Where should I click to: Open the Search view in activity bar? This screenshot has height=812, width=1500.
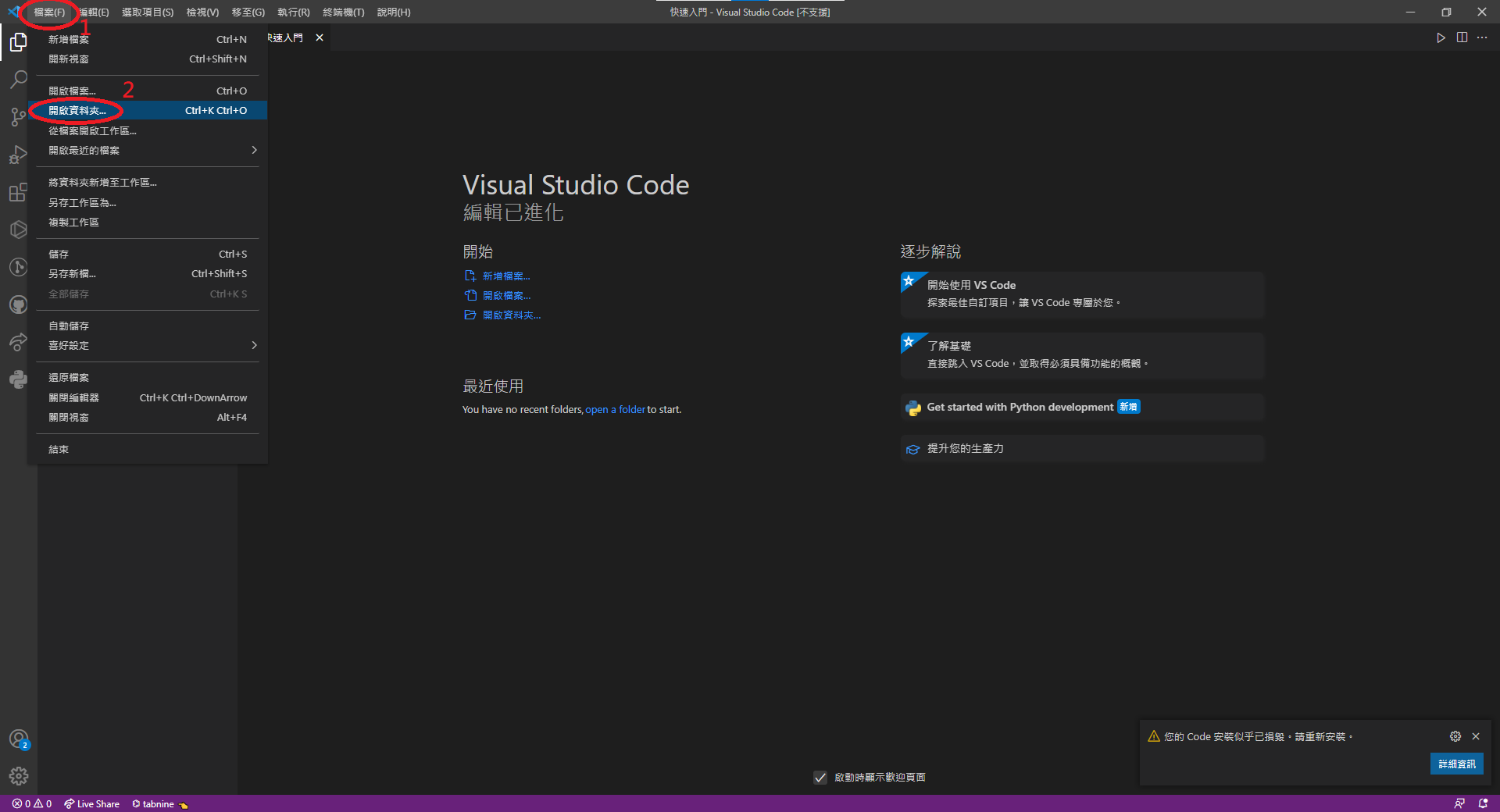pos(18,80)
